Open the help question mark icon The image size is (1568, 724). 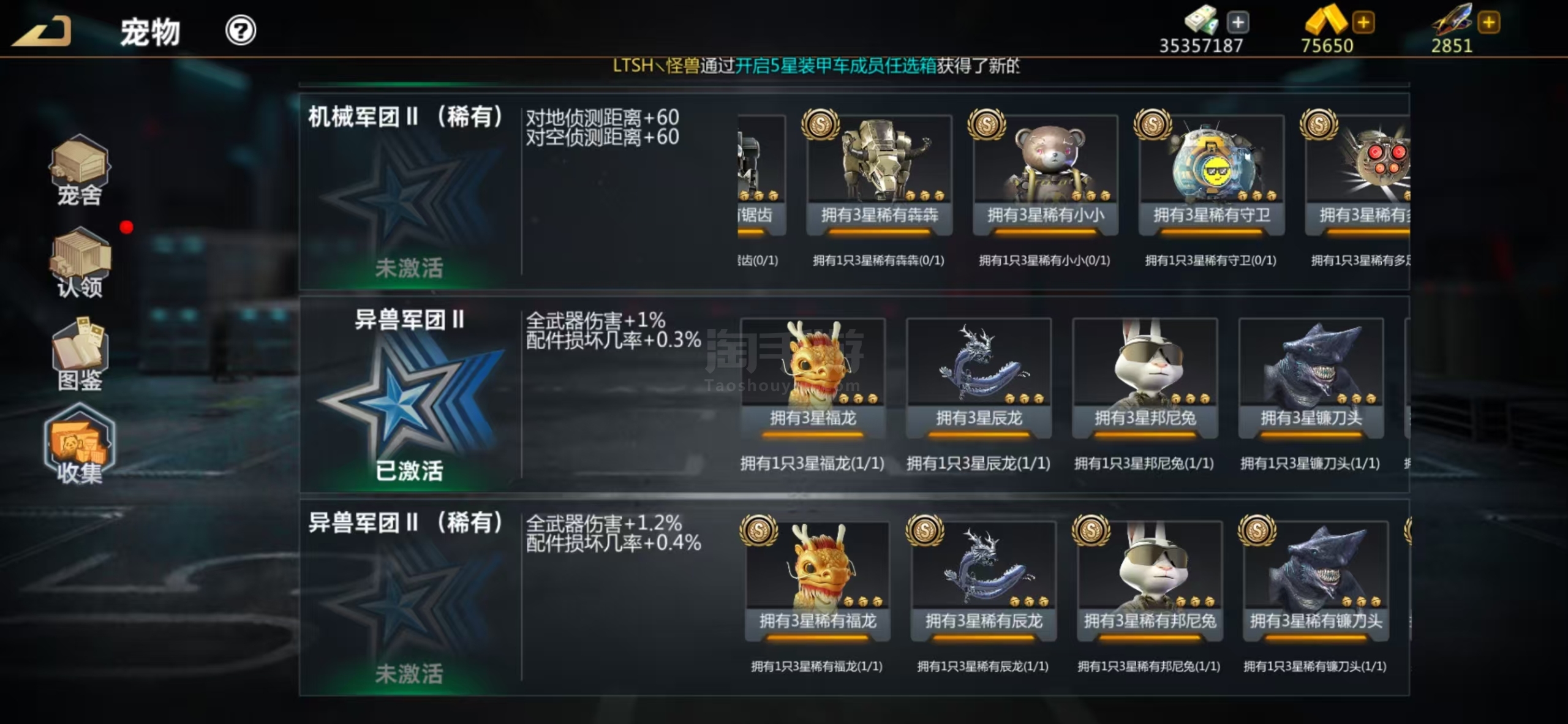click(x=241, y=30)
